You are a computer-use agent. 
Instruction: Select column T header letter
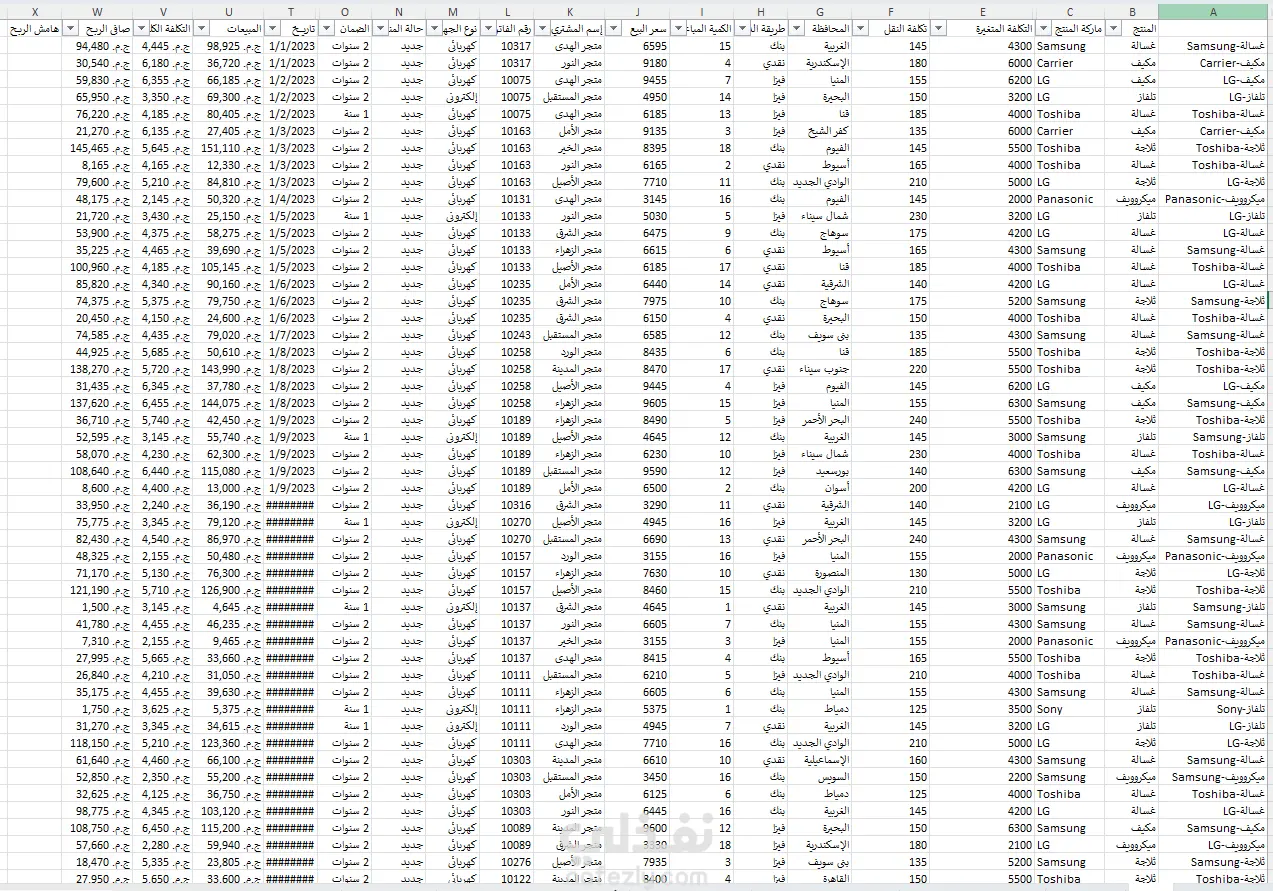[x=291, y=12]
